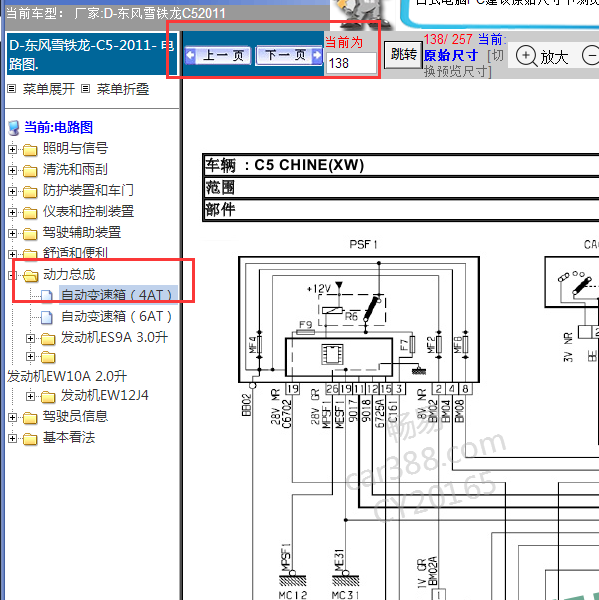Expand the 基本看法 folder
Screen dimensions: 599x600
(12, 439)
